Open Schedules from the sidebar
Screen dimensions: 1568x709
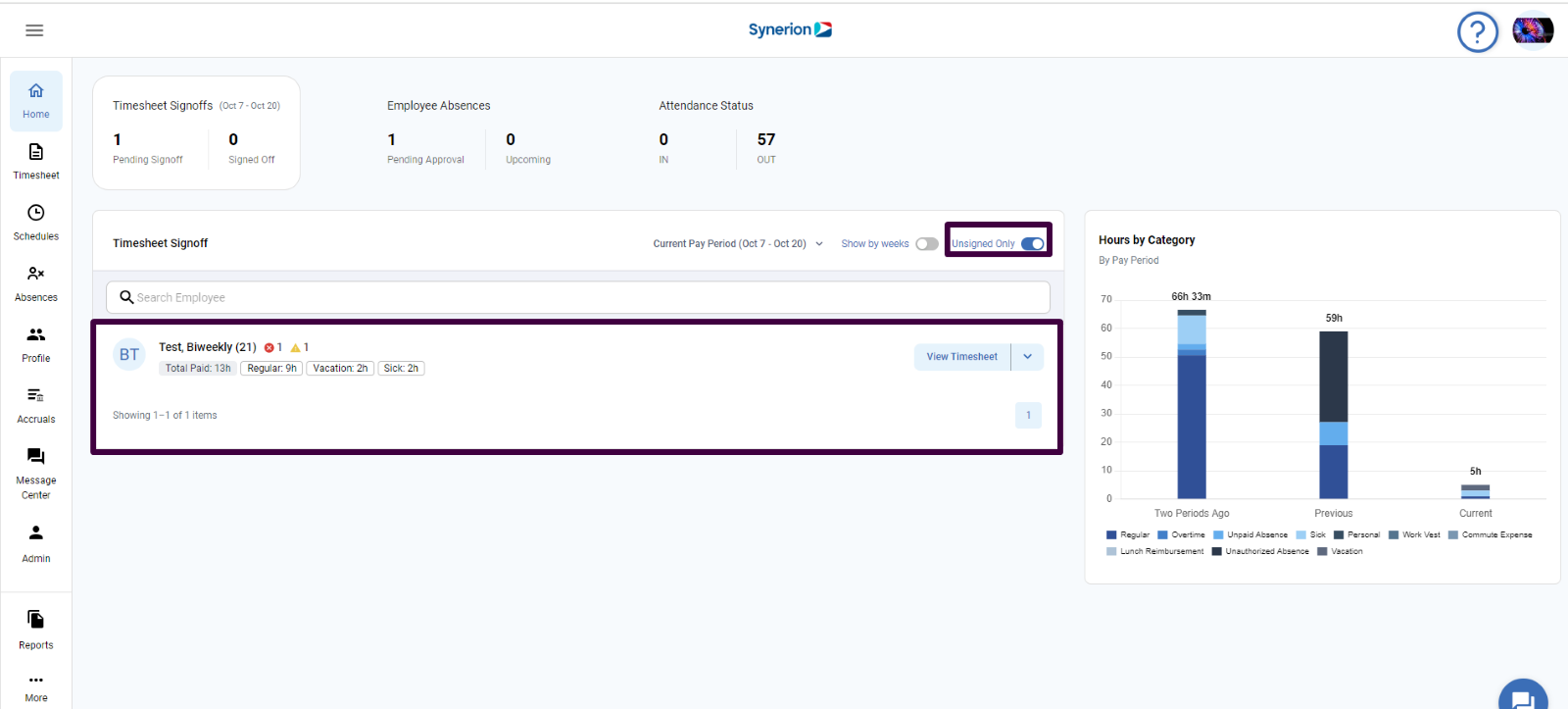click(x=36, y=223)
